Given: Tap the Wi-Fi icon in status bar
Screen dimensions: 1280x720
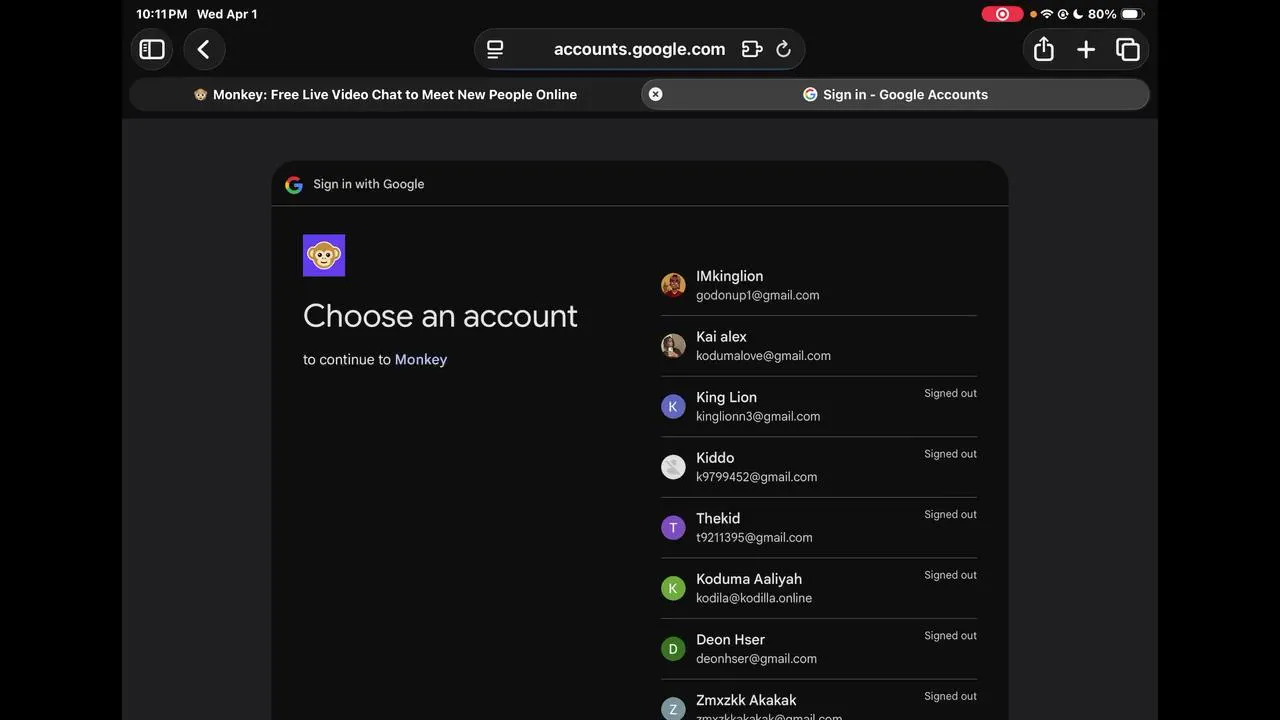Looking at the screenshot, I should pyautogui.click(x=1047, y=14).
